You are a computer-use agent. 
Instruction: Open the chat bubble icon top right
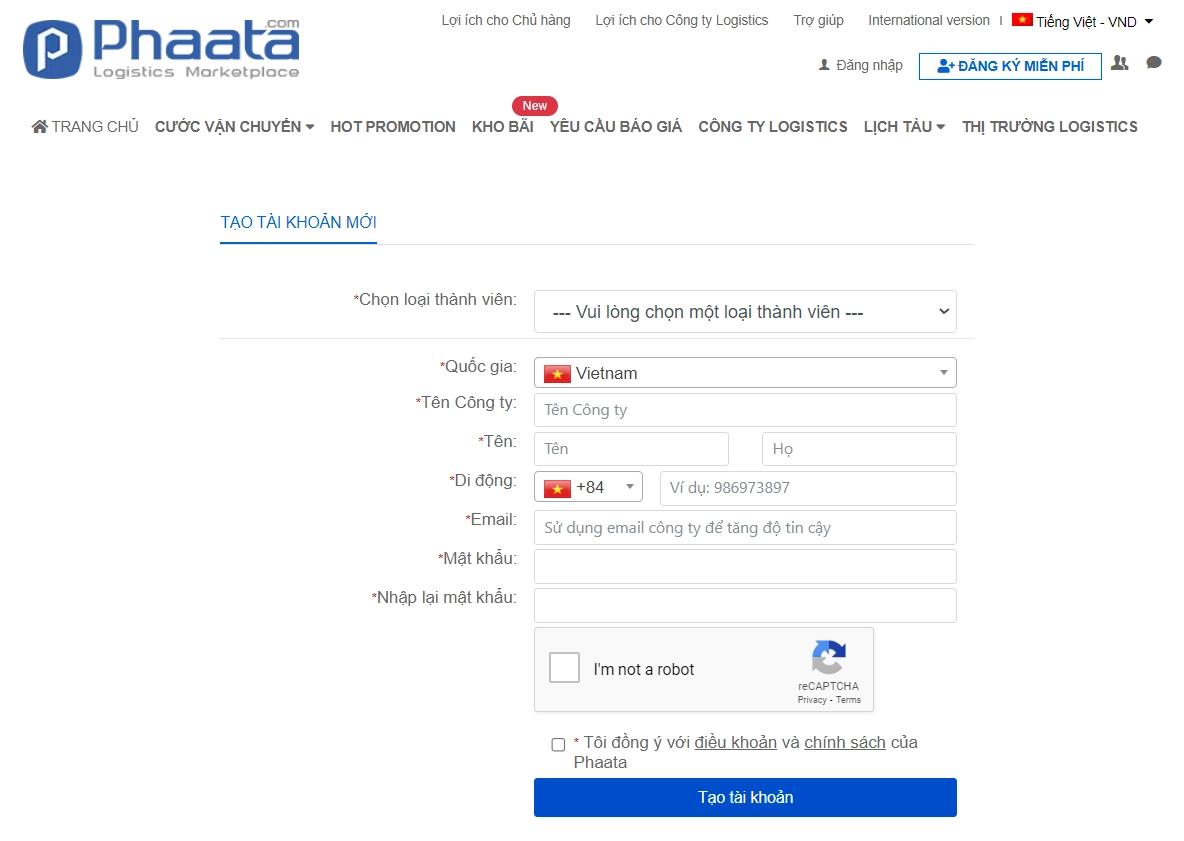click(x=1153, y=63)
